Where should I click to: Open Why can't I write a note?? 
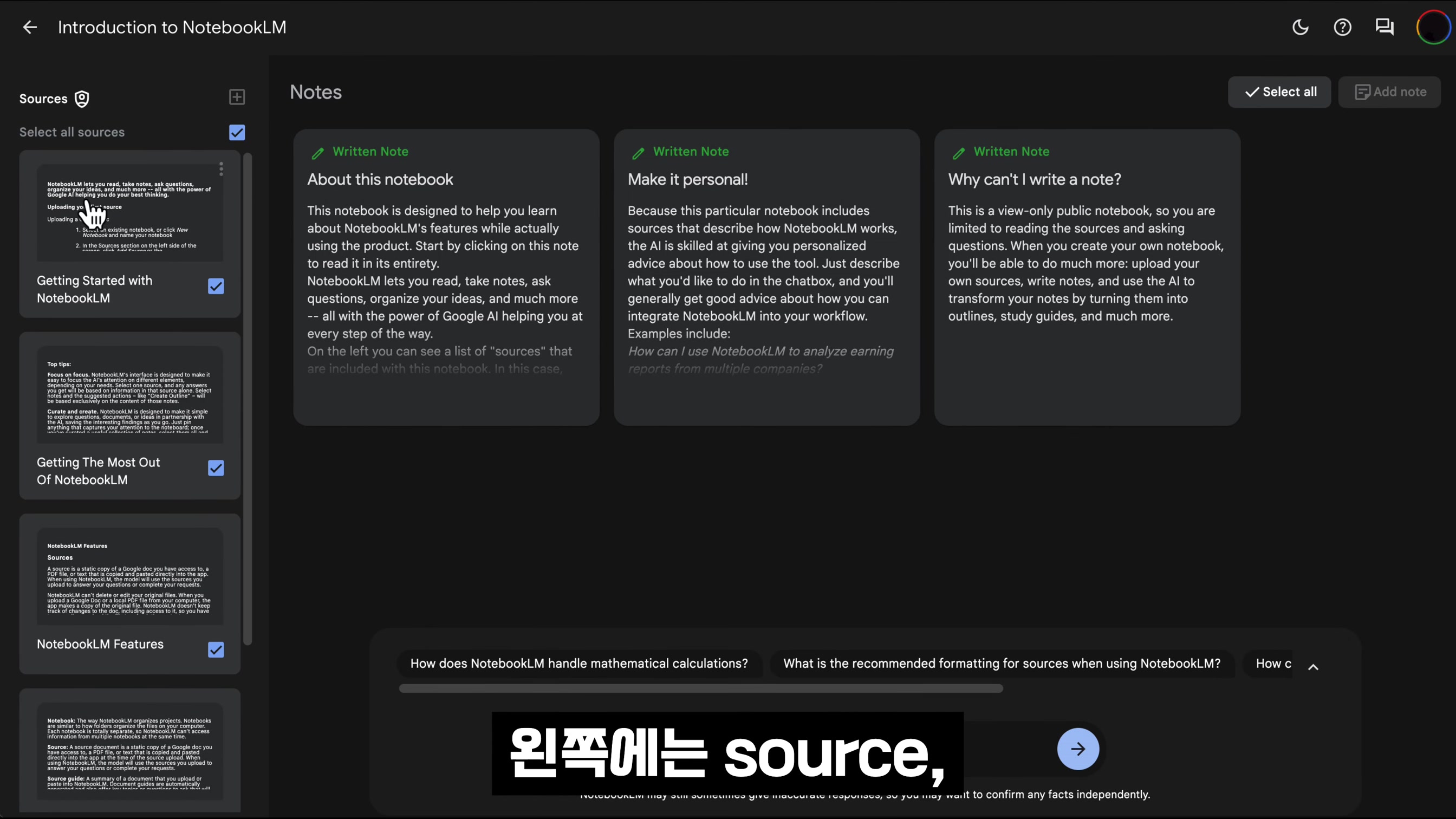(1087, 277)
